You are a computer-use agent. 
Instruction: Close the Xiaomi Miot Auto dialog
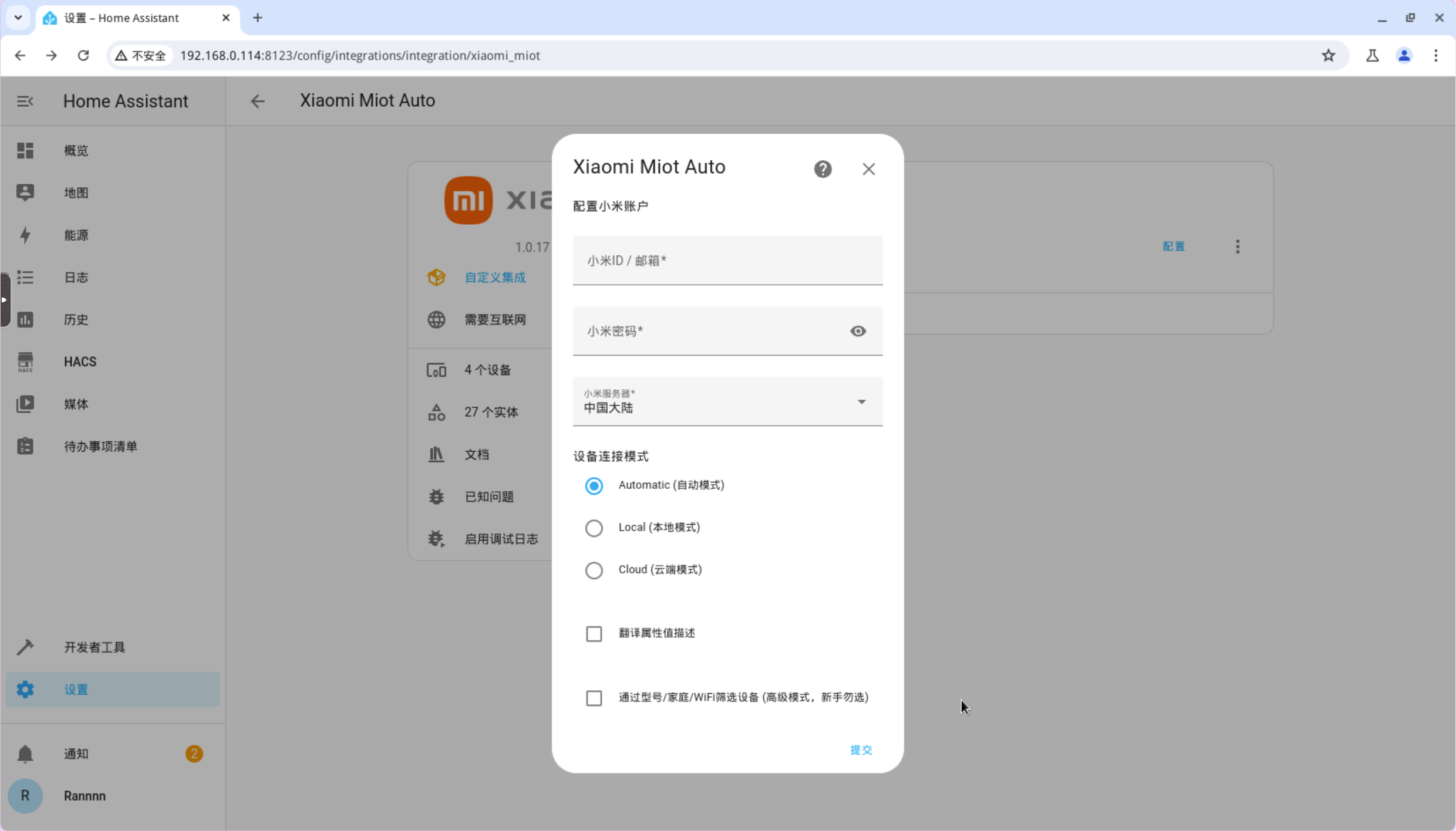click(x=868, y=169)
